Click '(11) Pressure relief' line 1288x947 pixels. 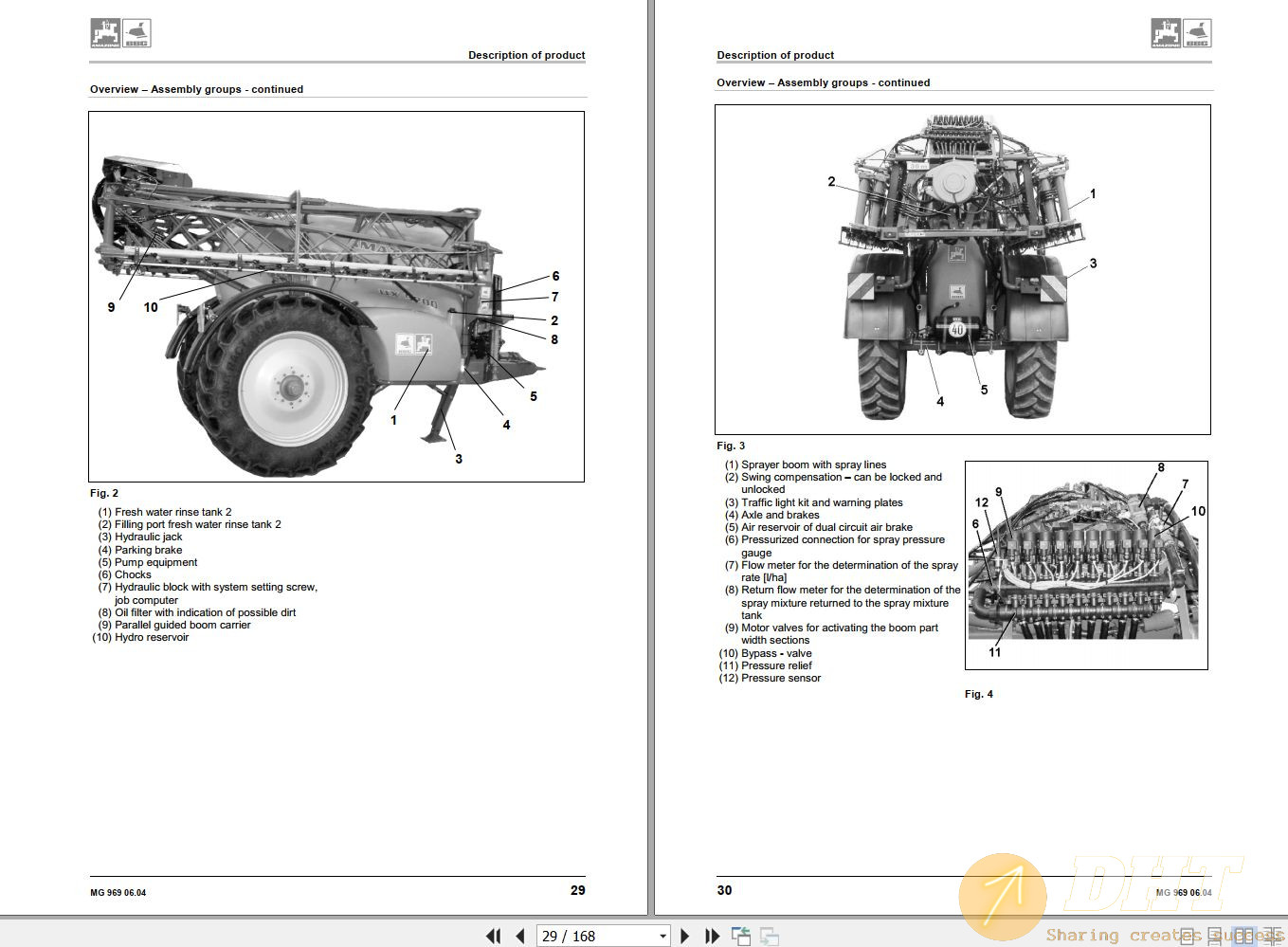tap(766, 665)
